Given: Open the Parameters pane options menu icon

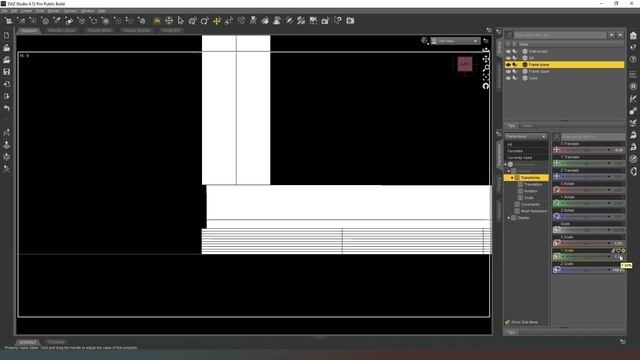Looking at the screenshot, I should pos(499,133).
